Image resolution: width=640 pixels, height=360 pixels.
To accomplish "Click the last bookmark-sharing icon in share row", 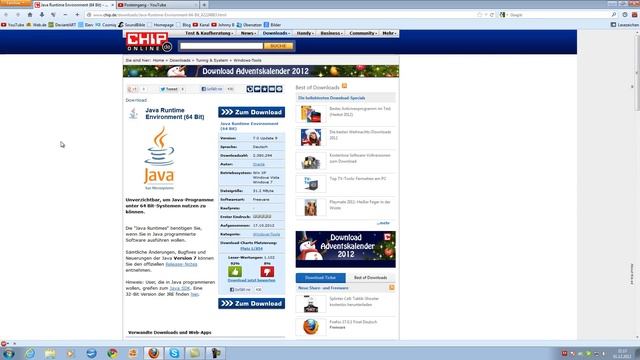I will coord(279,89).
